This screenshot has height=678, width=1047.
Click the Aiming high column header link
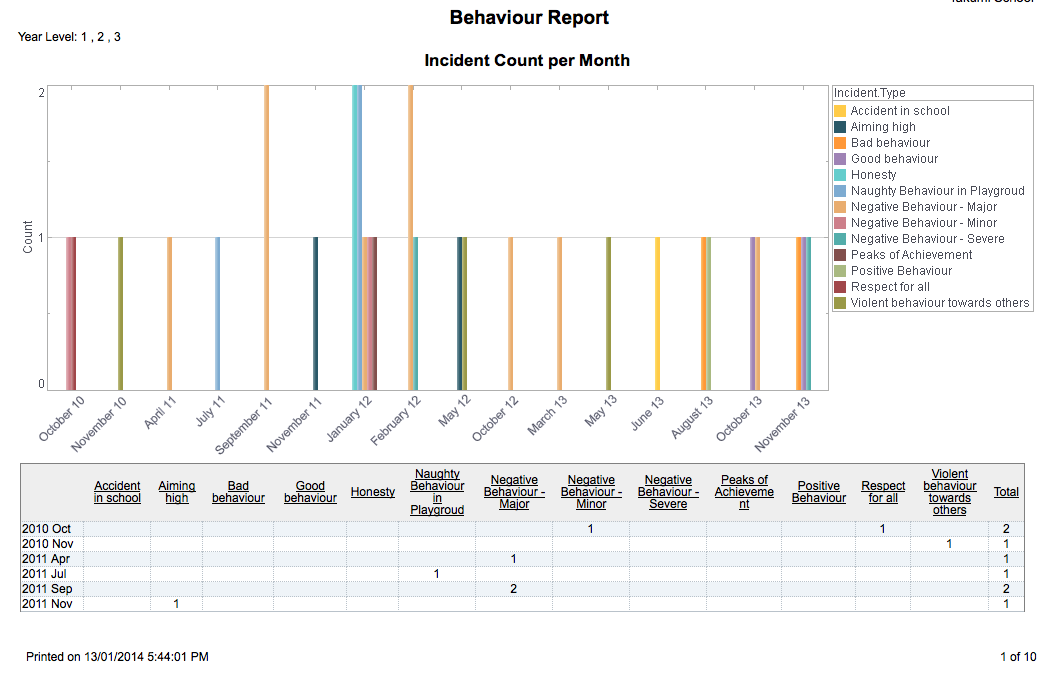177,492
